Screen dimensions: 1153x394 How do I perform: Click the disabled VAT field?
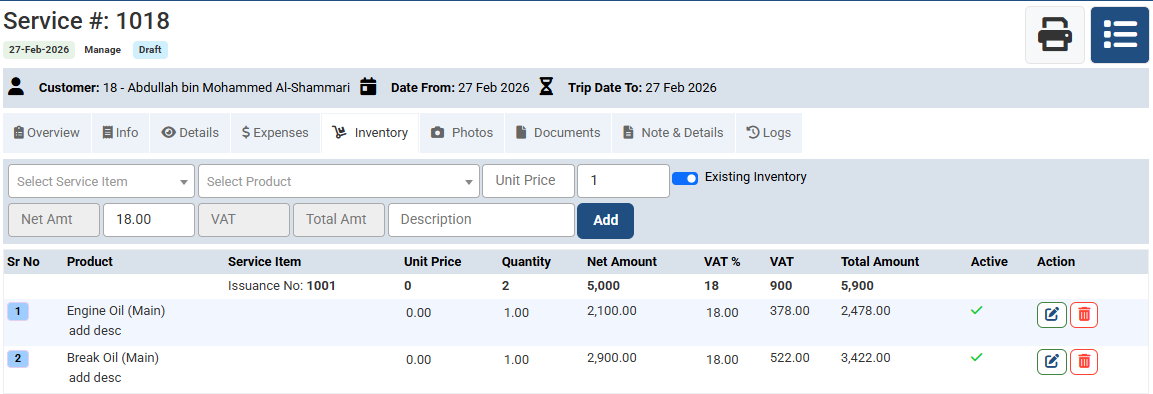(x=243, y=220)
